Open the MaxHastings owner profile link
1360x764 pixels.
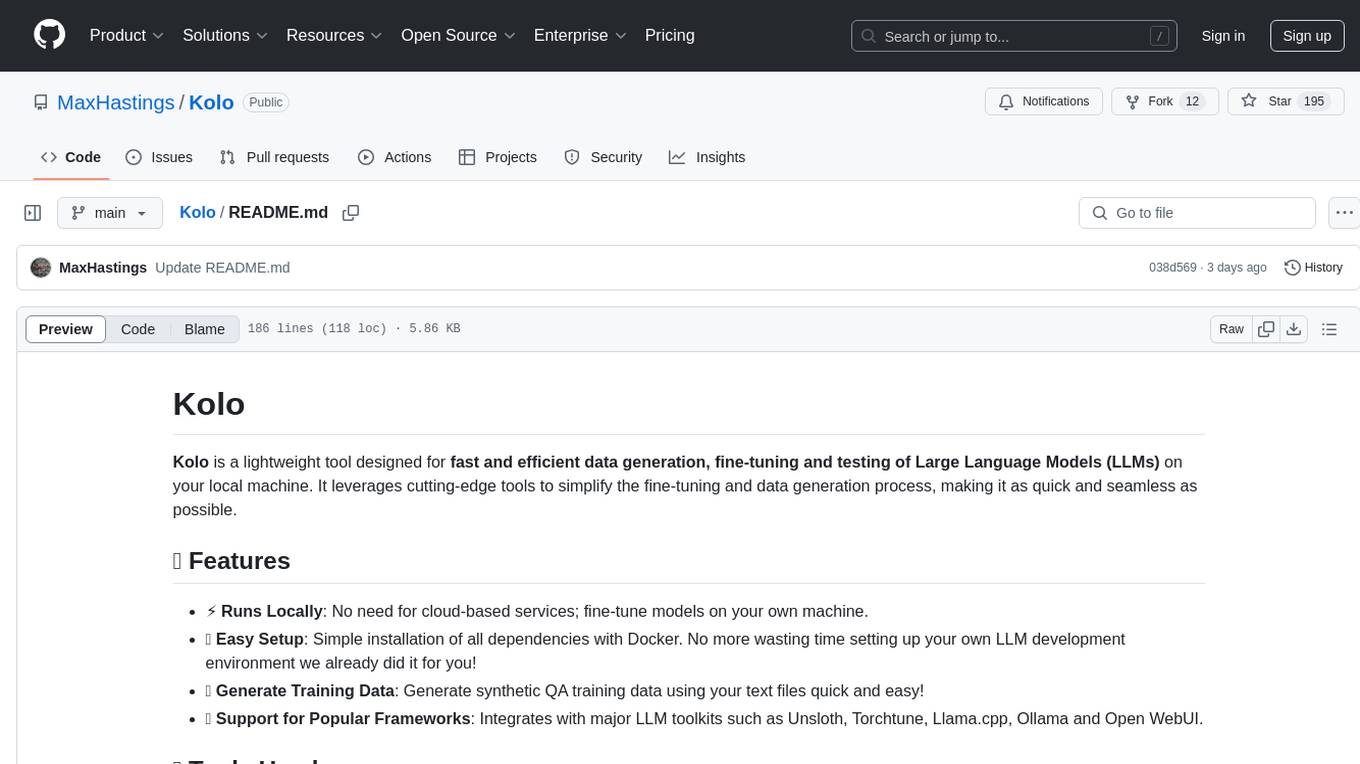(x=116, y=102)
